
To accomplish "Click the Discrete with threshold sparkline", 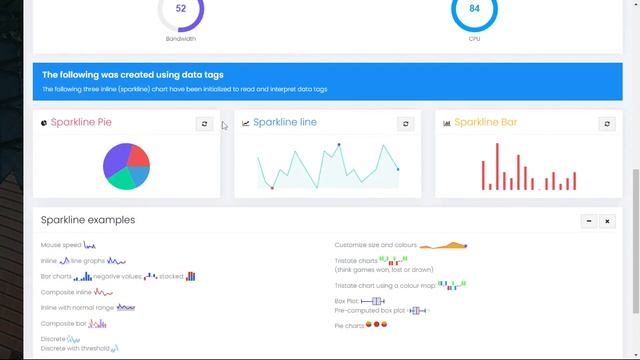I will (x=115, y=348).
